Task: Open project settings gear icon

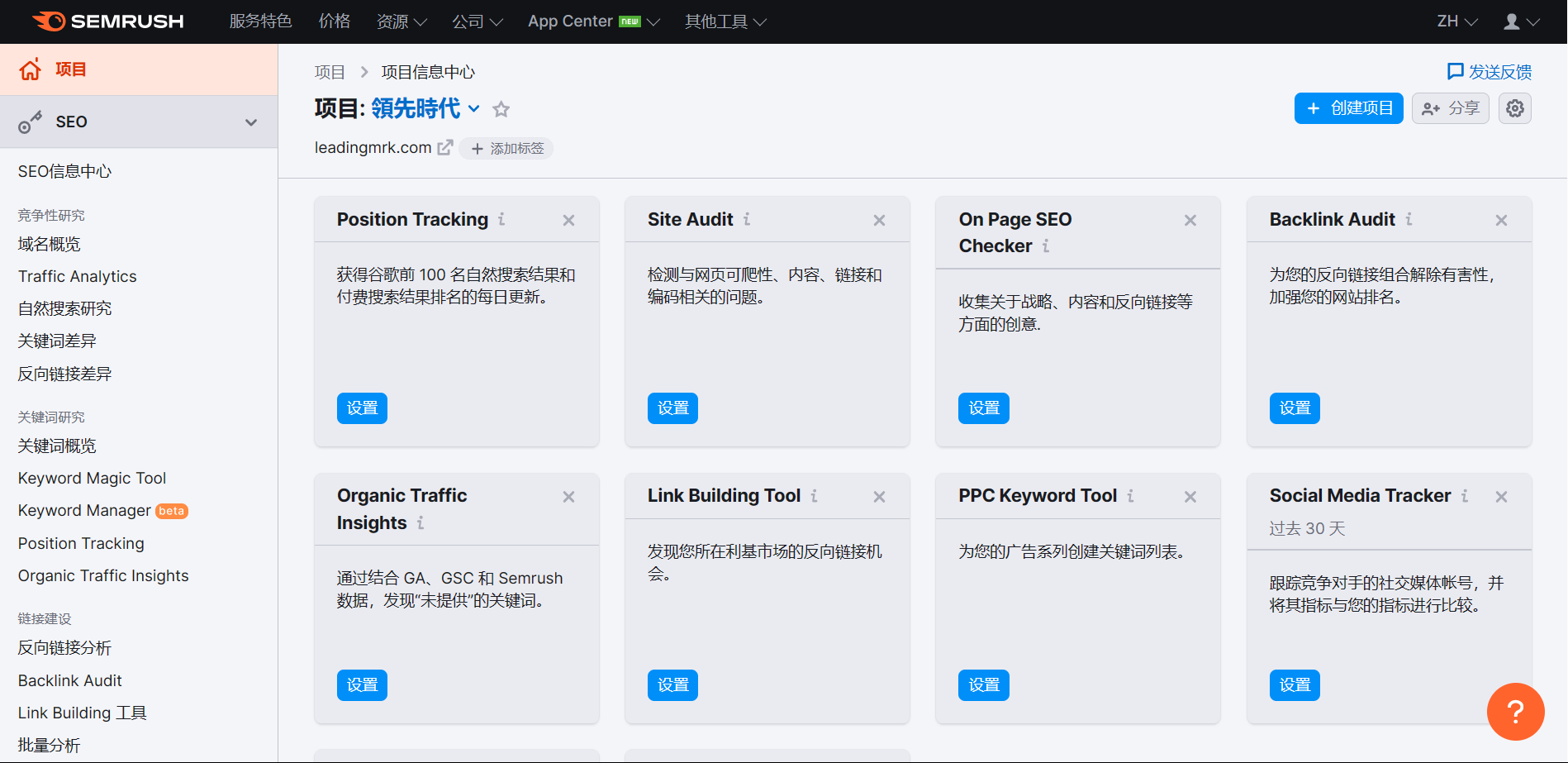Action: click(1515, 108)
